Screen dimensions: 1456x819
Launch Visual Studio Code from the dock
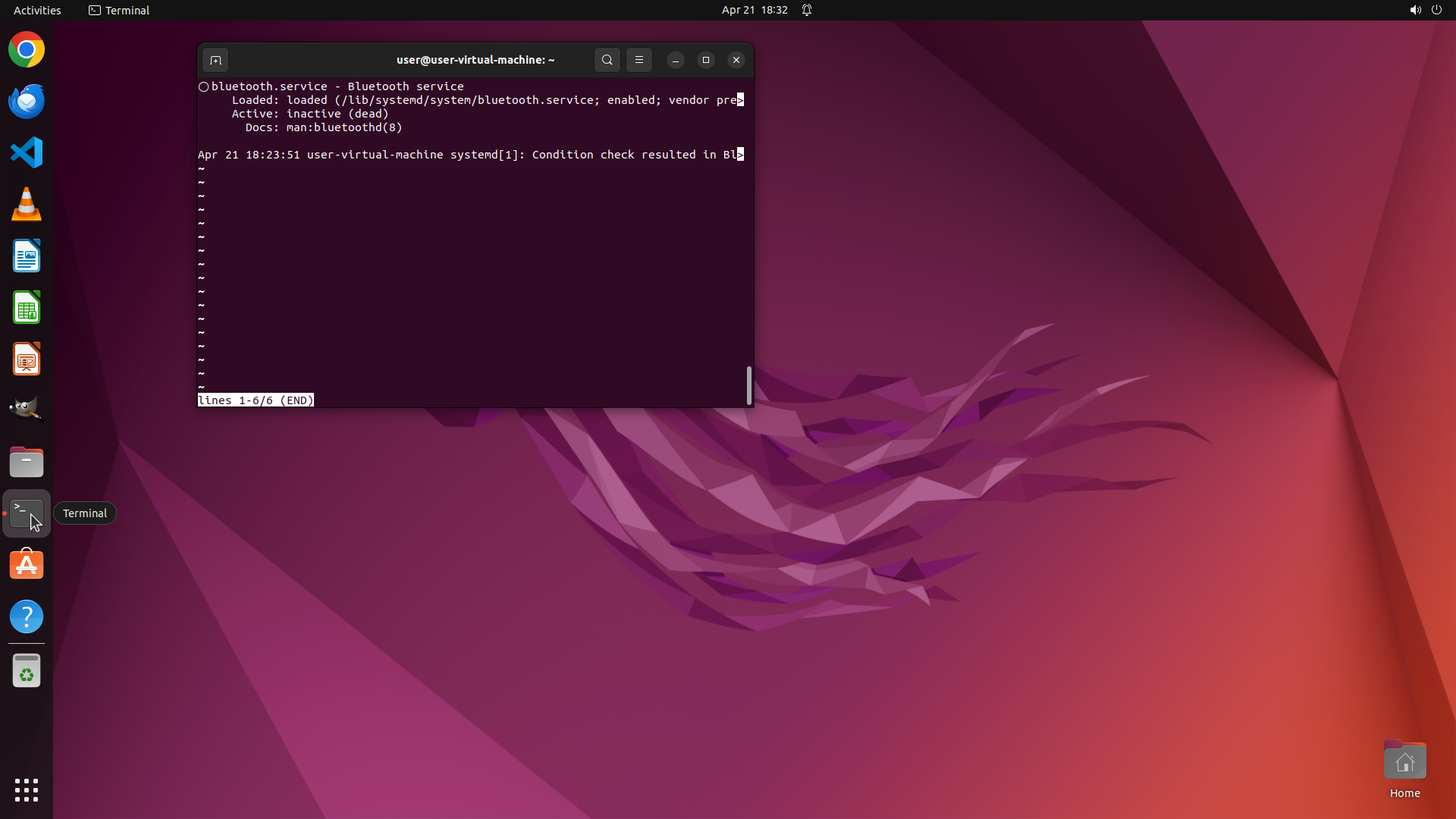(x=27, y=153)
